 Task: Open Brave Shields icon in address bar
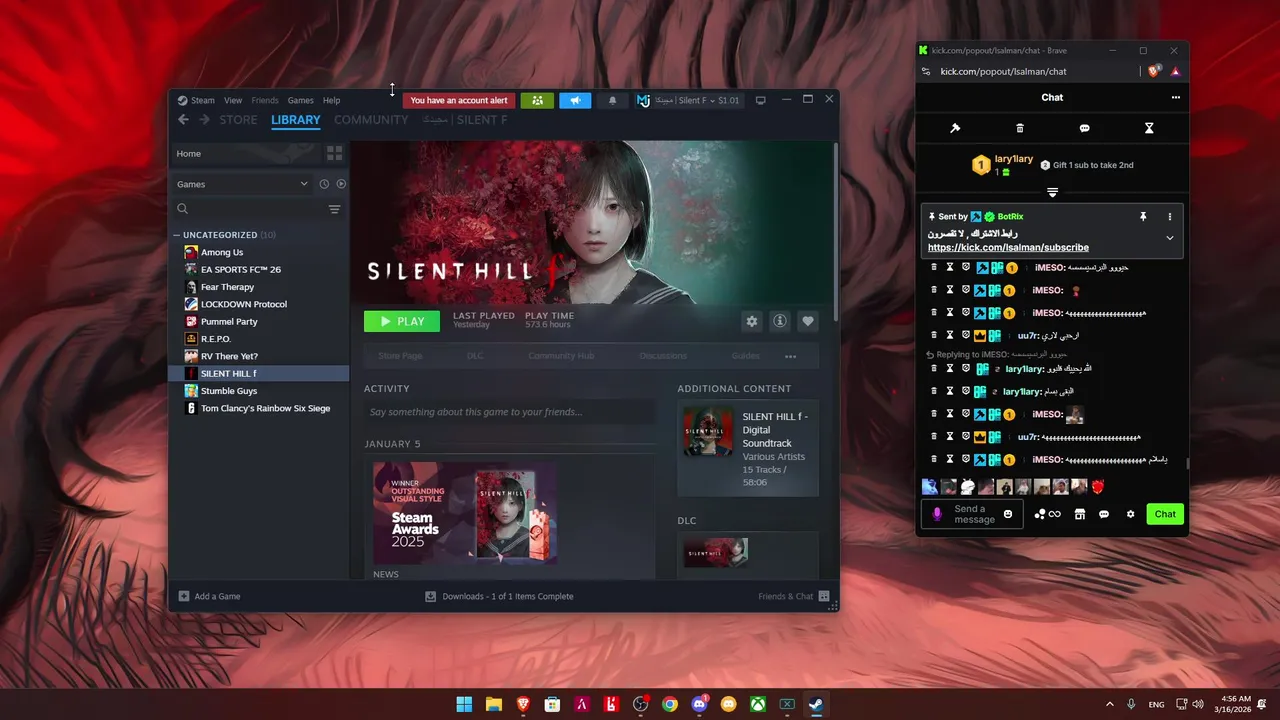pyautogui.click(x=1155, y=71)
